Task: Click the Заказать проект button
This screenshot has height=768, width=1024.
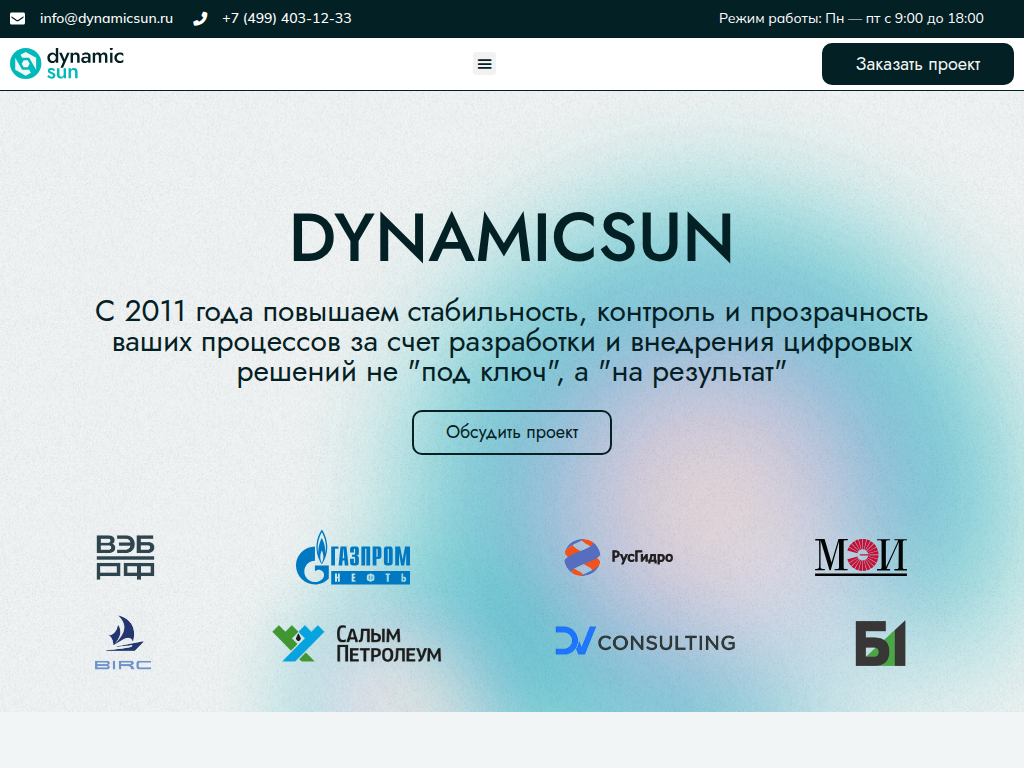Action: point(917,63)
